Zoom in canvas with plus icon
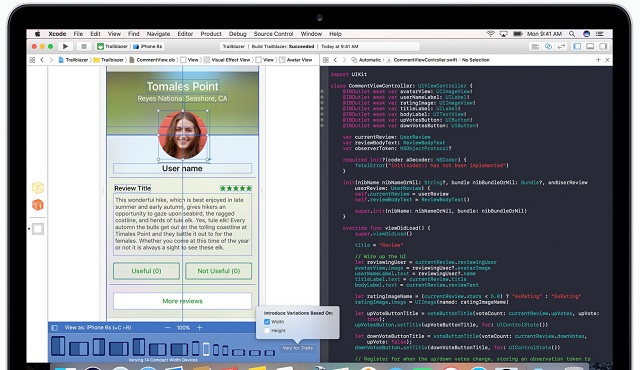Viewport: 640px width, 370px height. [x=200, y=328]
